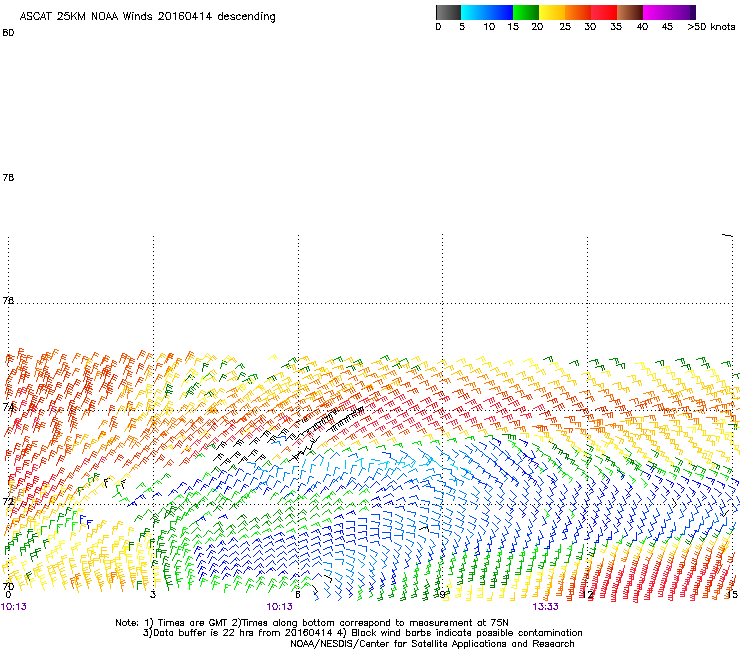Viewport: 740px width, 650px height.
Task: Click the longitude 3 axis label
Action: tap(152, 594)
